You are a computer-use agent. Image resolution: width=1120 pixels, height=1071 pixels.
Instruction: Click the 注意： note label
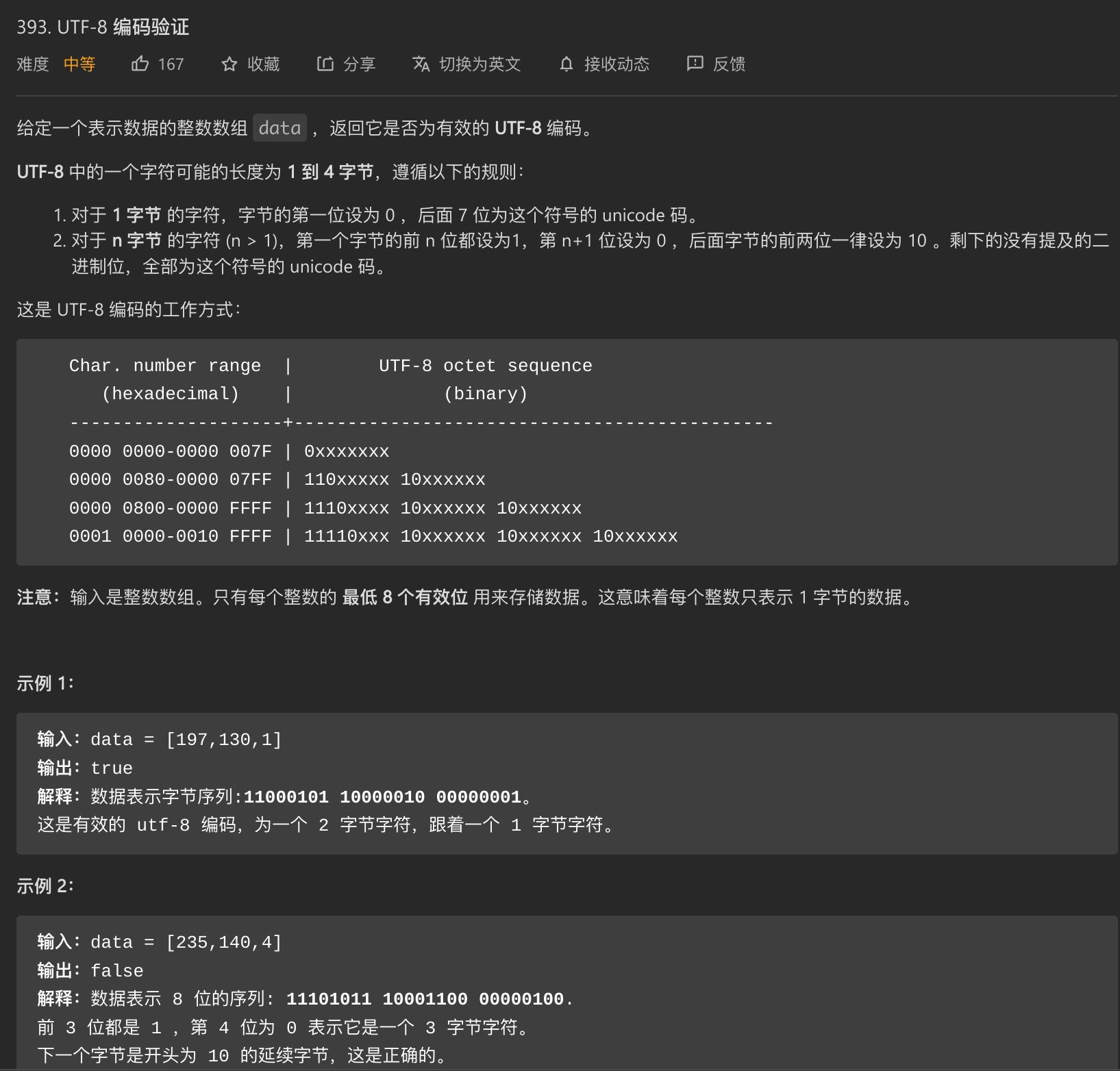tap(38, 598)
